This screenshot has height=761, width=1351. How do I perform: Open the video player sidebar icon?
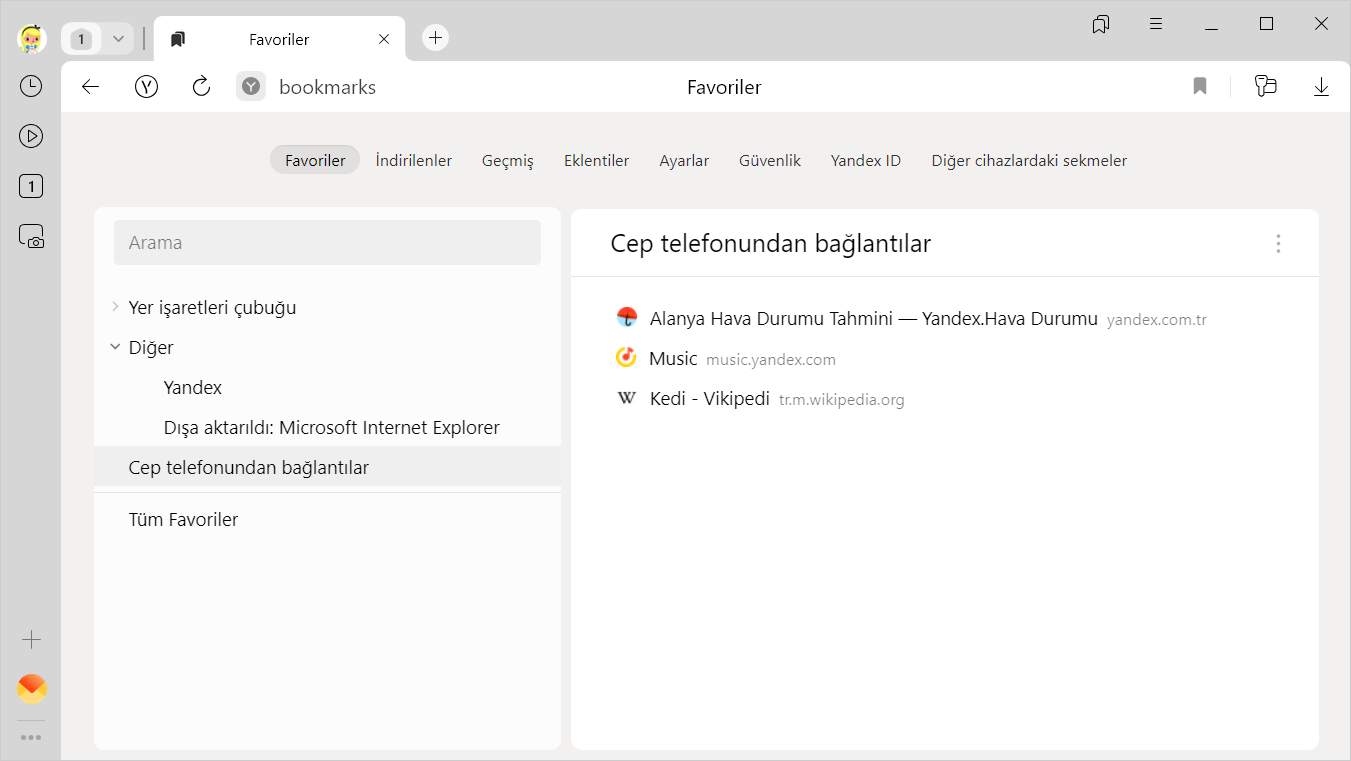[31, 136]
